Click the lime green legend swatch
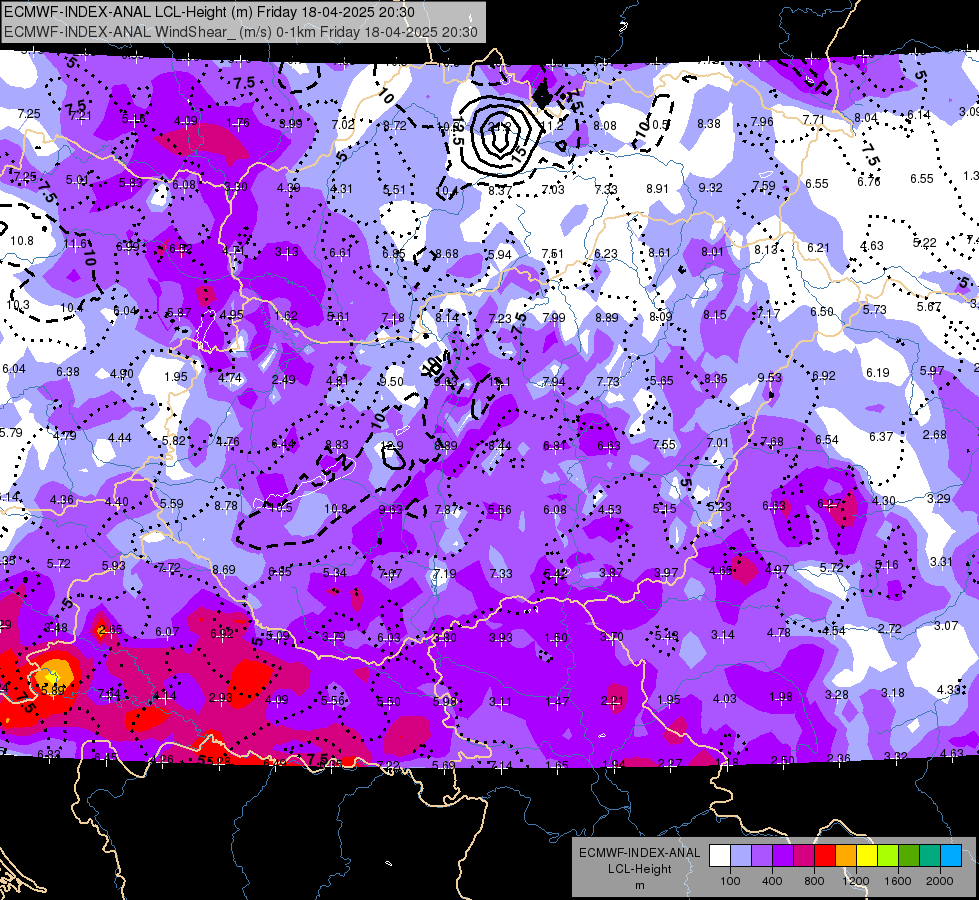Image resolution: width=979 pixels, height=900 pixels. click(x=888, y=855)
